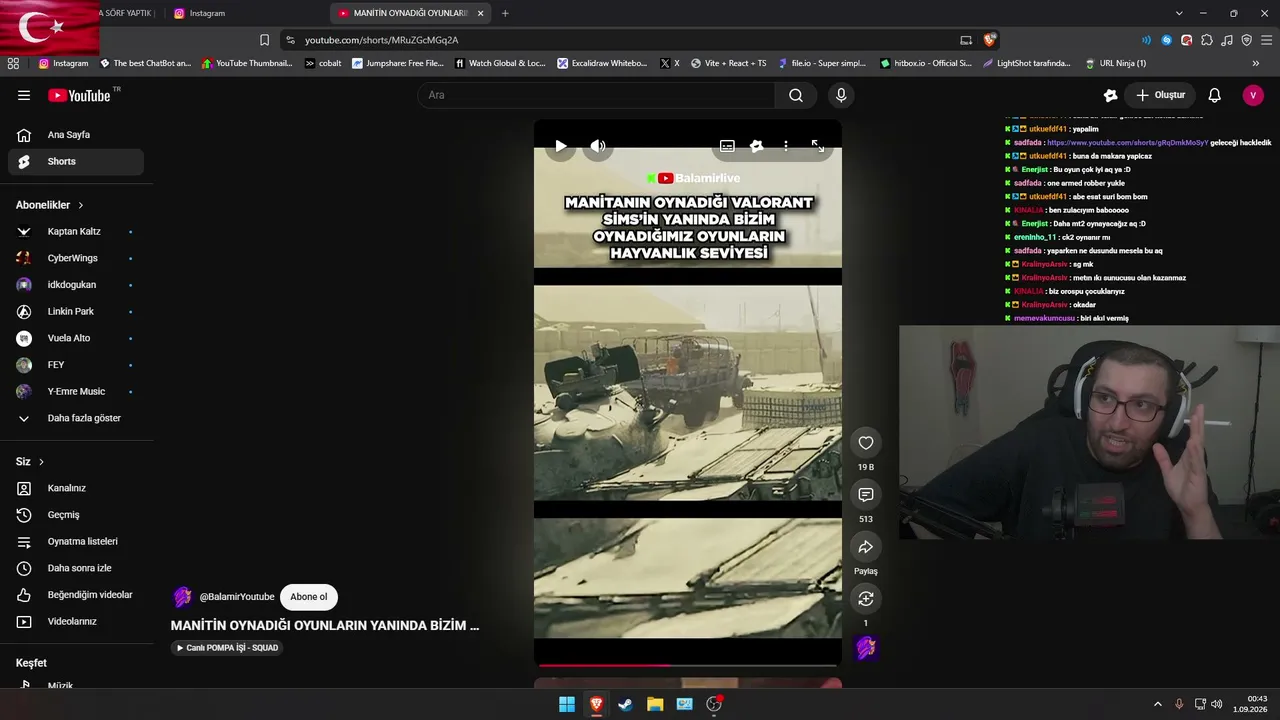Click the address bar URL
This screenshot has height=720, width=1280.
tap(381, 40)
